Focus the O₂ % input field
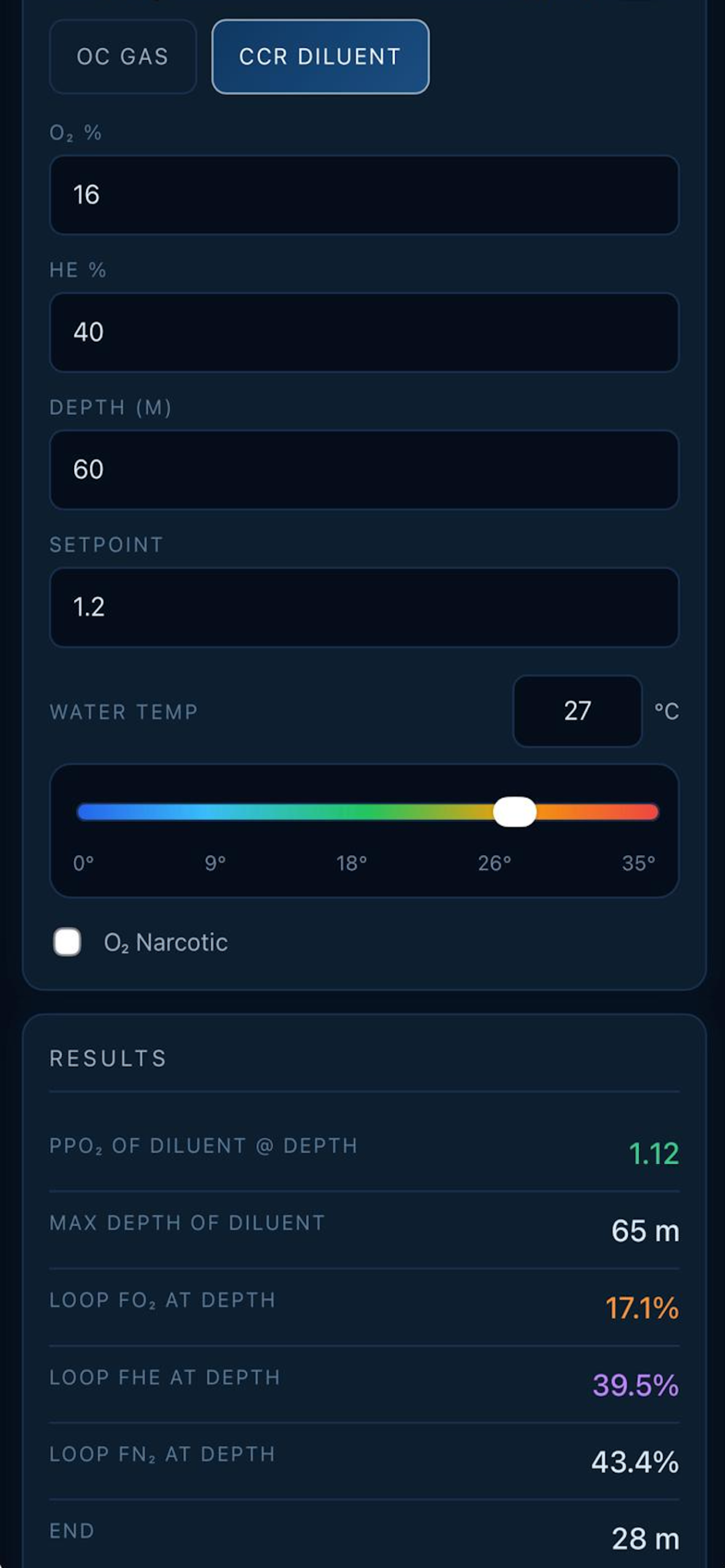The image size is (725, 1568). point(364,195)
